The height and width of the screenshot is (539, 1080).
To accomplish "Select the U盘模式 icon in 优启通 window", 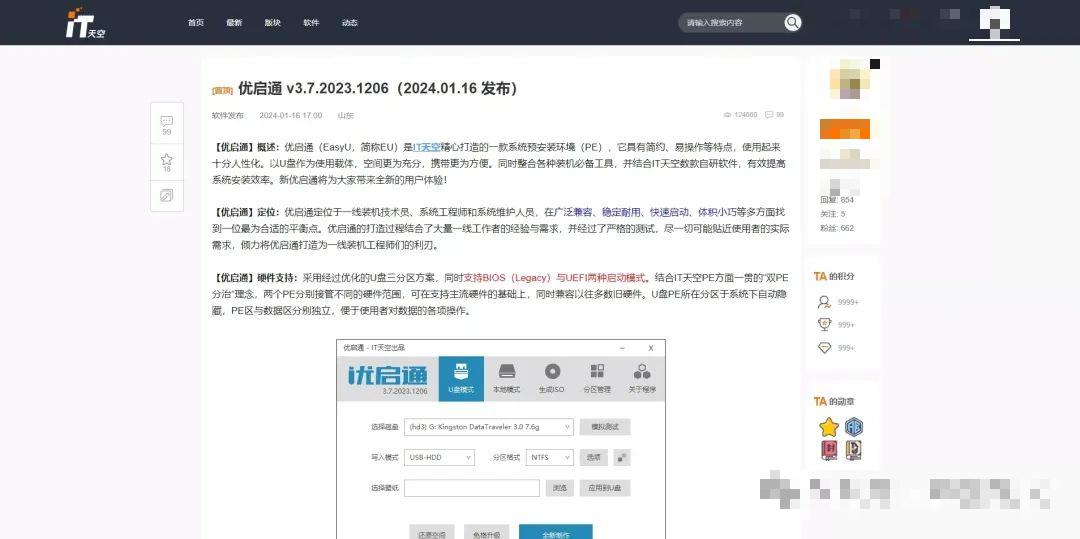I will click(x=461, y=379).
